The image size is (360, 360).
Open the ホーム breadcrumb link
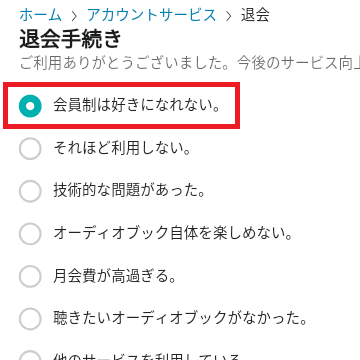pyautogui.click(x=41, y=15)
